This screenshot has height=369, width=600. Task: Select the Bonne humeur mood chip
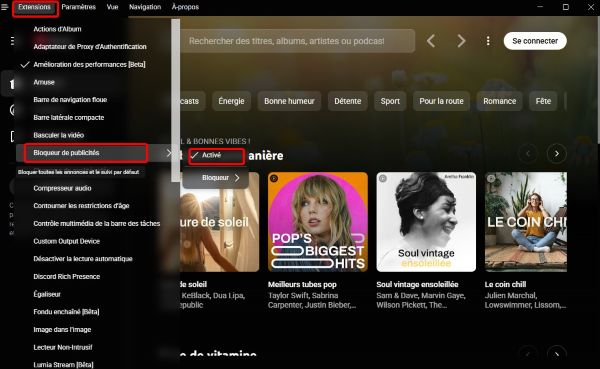tap(289, 101)
